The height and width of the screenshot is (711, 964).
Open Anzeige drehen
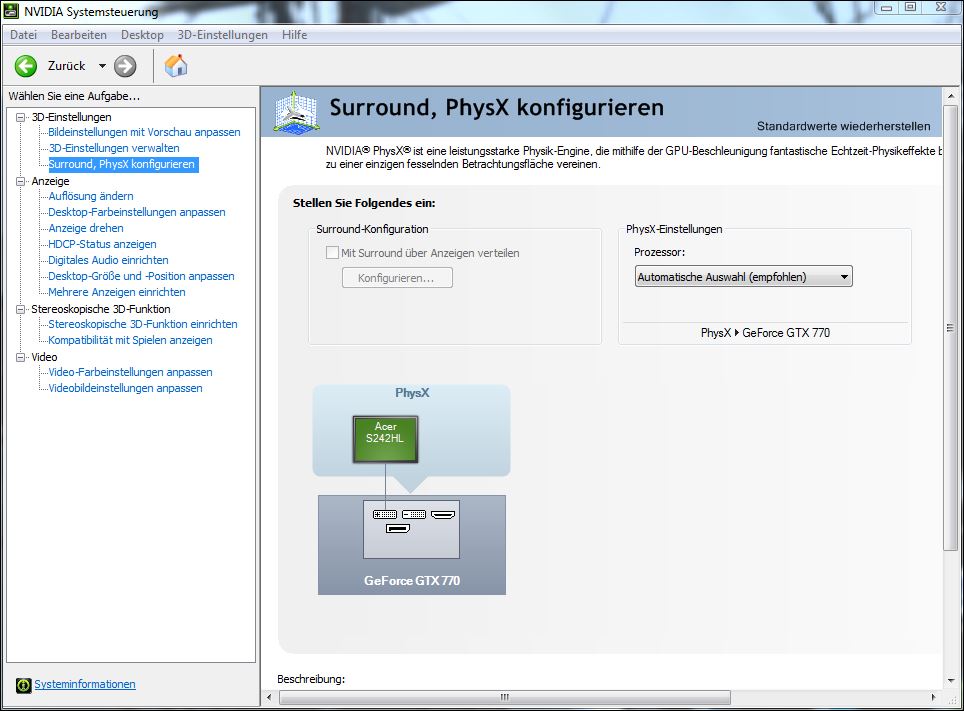(86, 228)
